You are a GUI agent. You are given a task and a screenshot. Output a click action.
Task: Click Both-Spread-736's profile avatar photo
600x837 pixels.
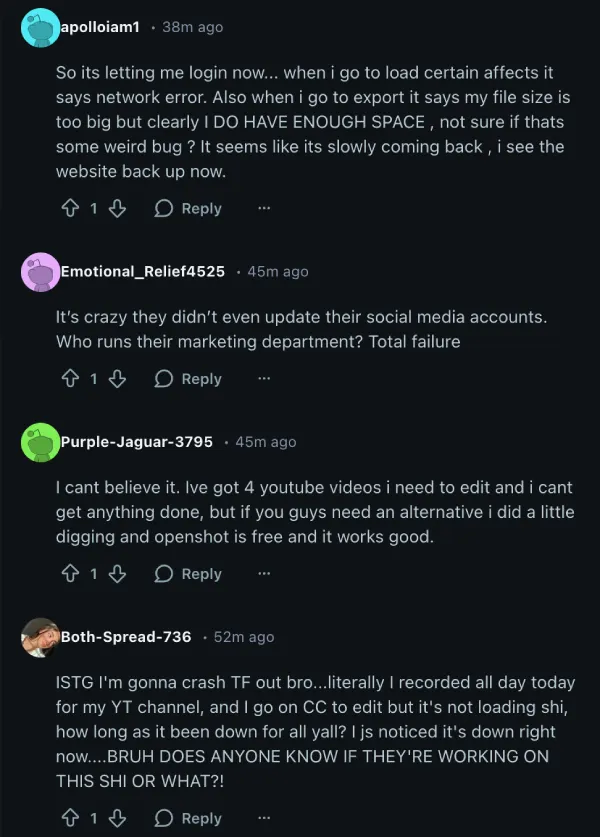pyautogui.click(x=40, y=637)
